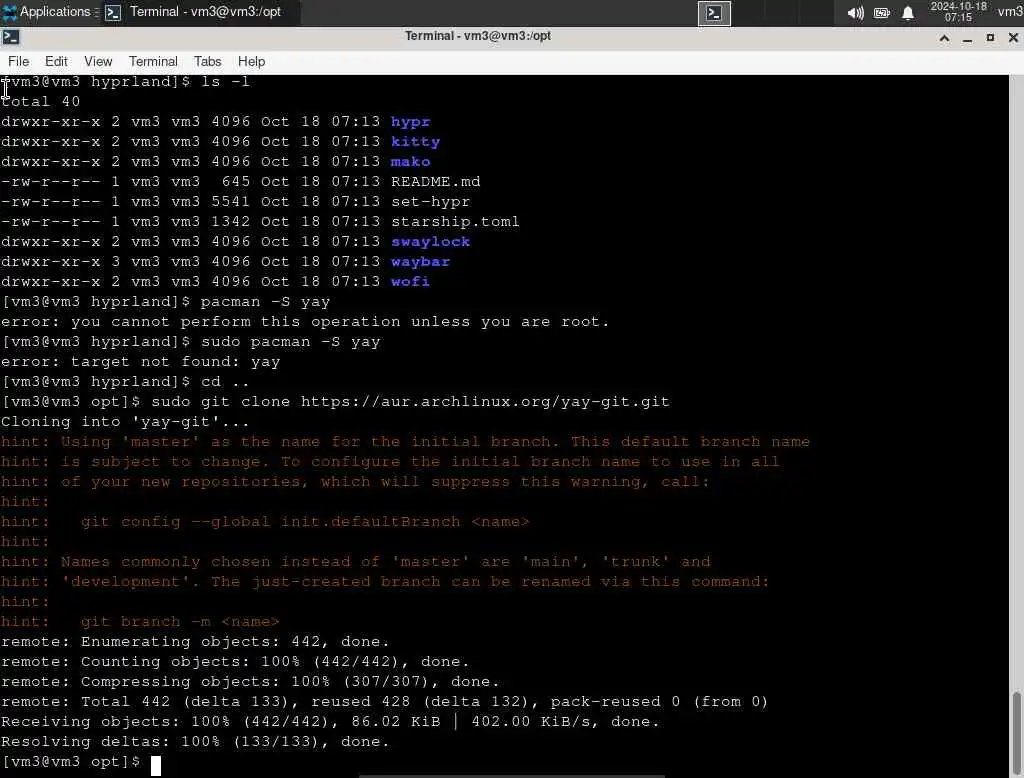1024x778 pixels.
Task: Click terminal launcher icon in top panel
Action: pos(714,13)
